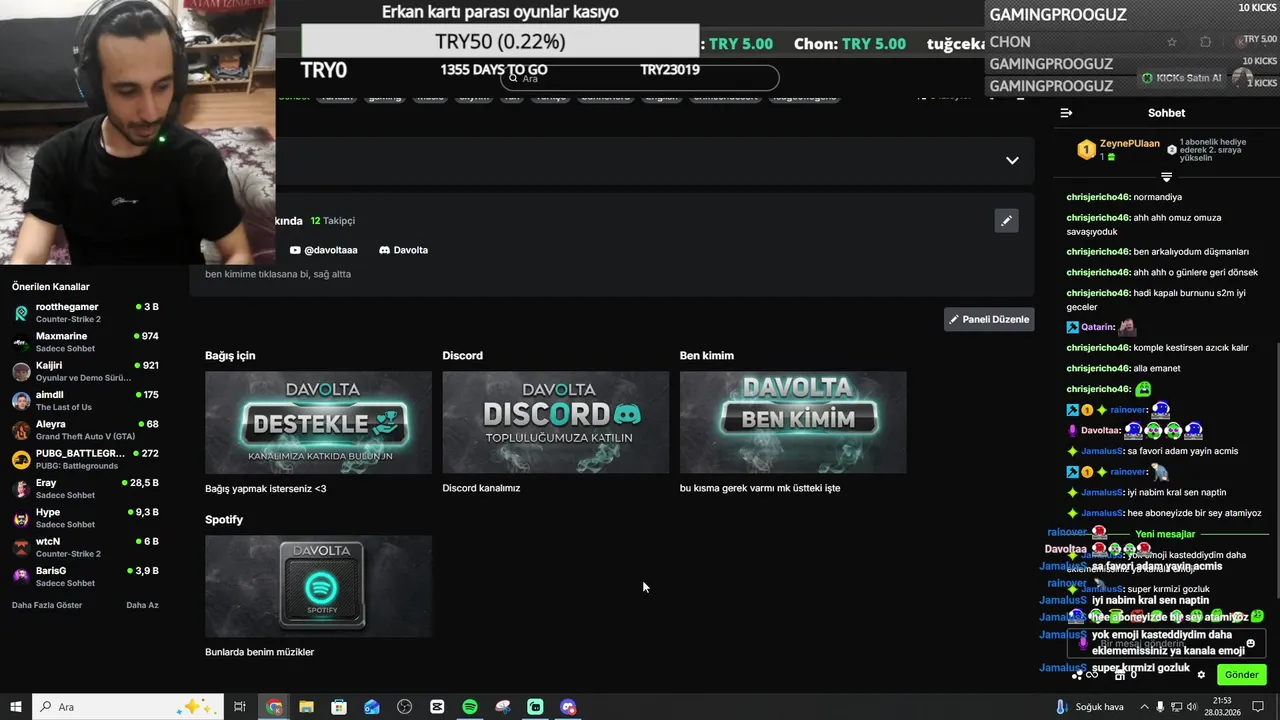Click the text Bağış yapmak isterseniz <3

266,489
